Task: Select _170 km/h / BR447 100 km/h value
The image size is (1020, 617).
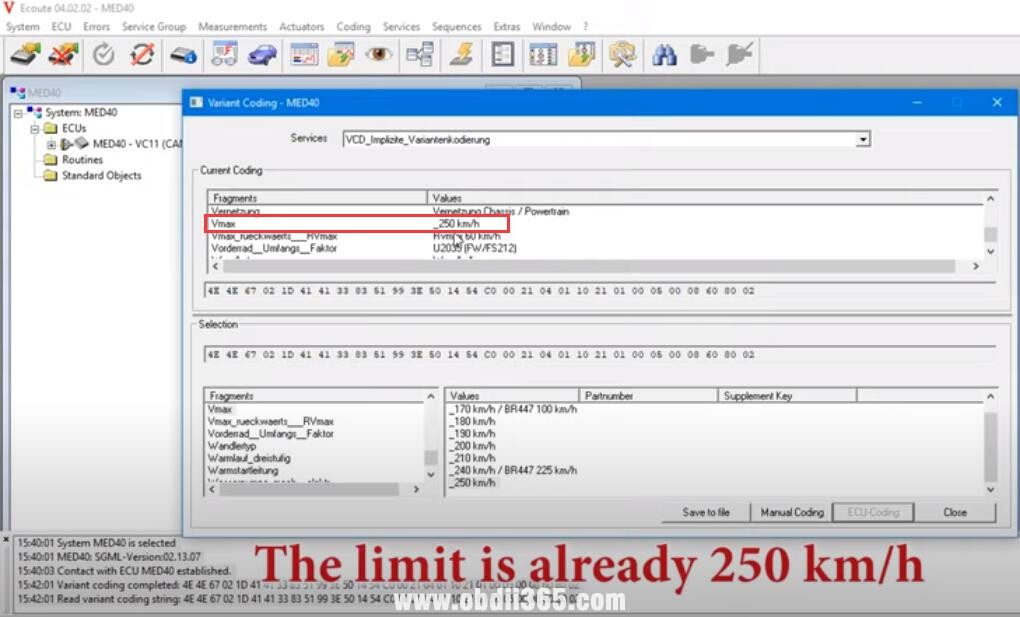Action: coord(513,409)
